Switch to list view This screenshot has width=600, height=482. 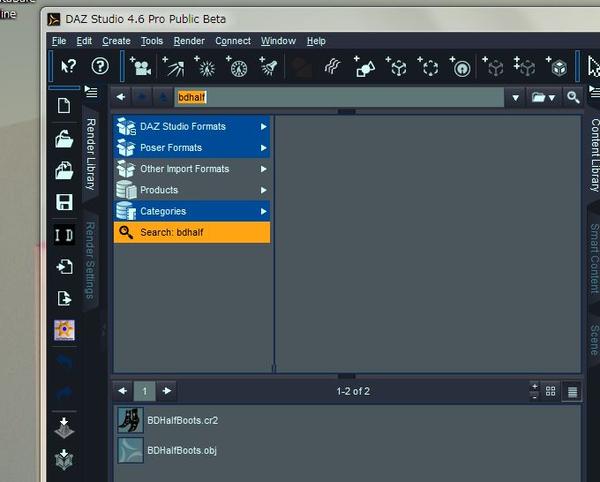(x=572, y=392)
